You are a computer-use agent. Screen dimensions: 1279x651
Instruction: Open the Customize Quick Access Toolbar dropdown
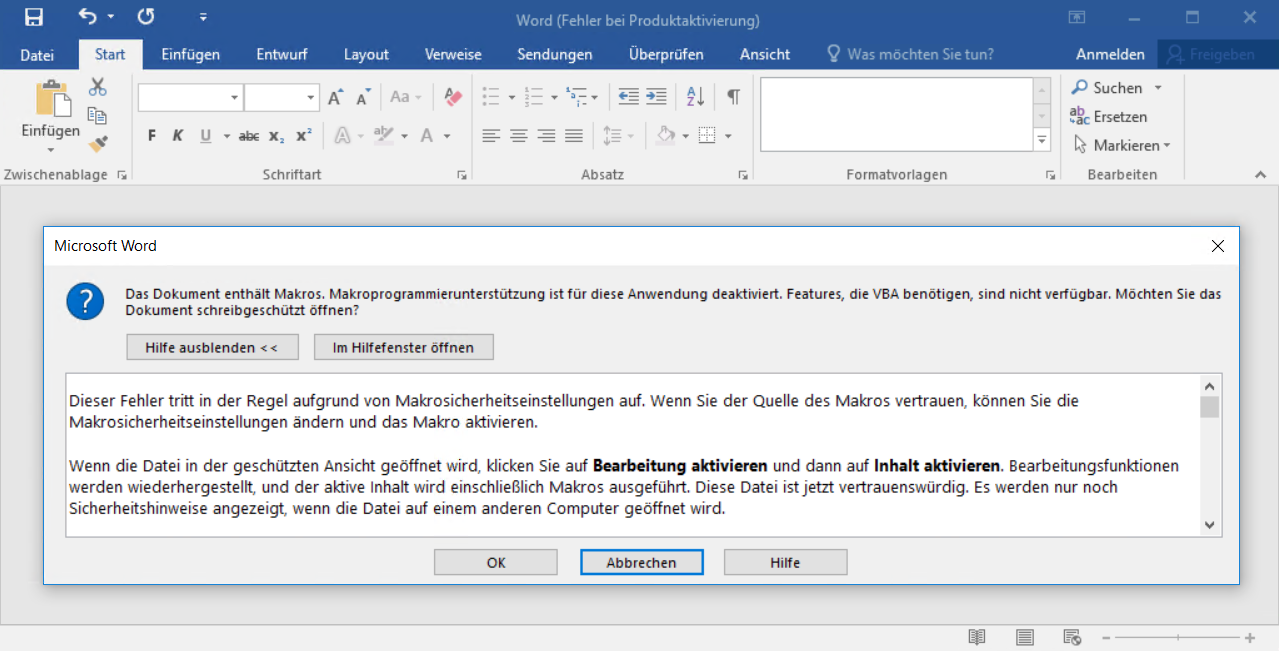(203, 17)
